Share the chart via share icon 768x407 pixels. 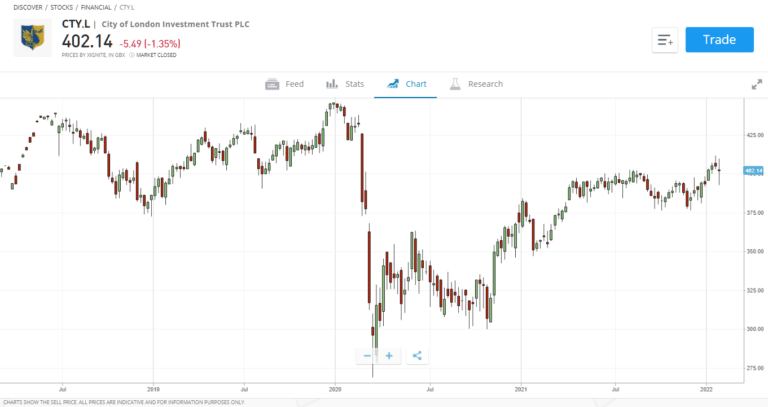click(417, 355)
